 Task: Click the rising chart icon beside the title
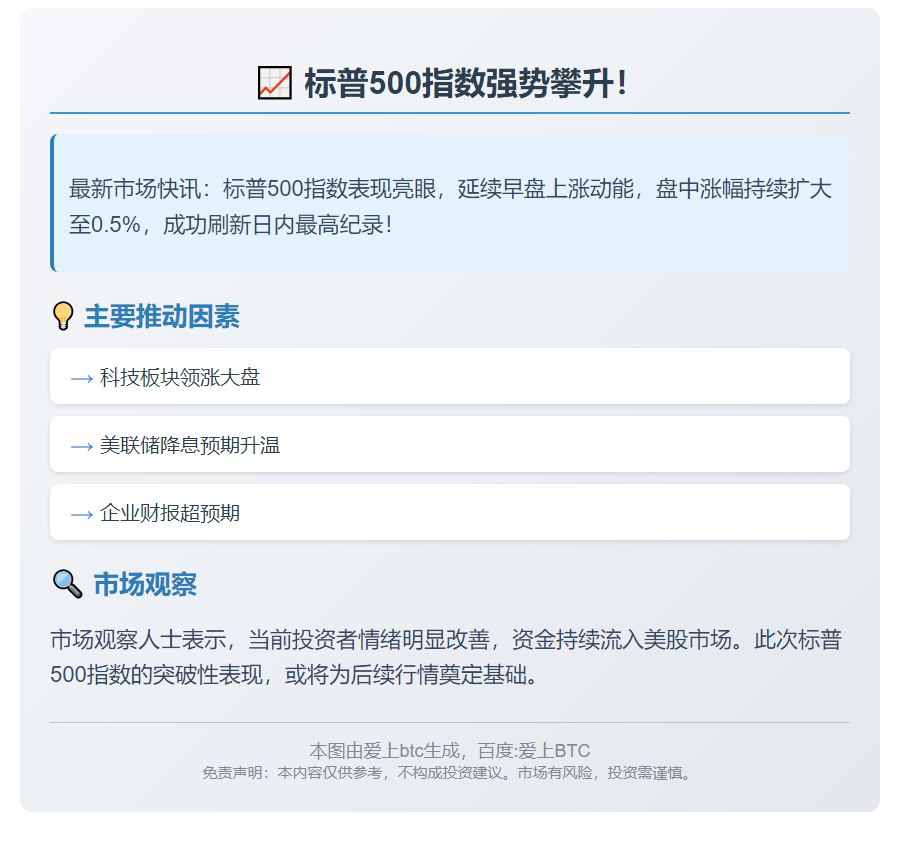[x=274, y=83]
